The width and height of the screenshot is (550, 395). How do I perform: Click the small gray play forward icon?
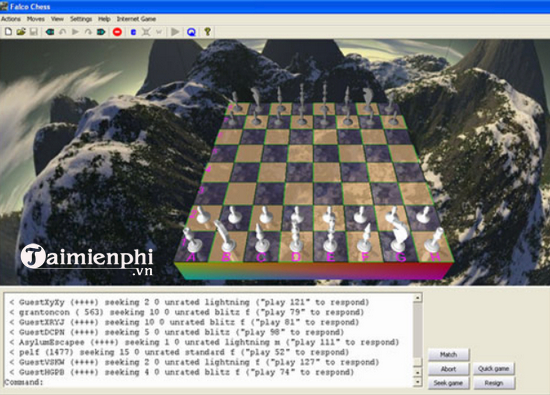point(75,32)
